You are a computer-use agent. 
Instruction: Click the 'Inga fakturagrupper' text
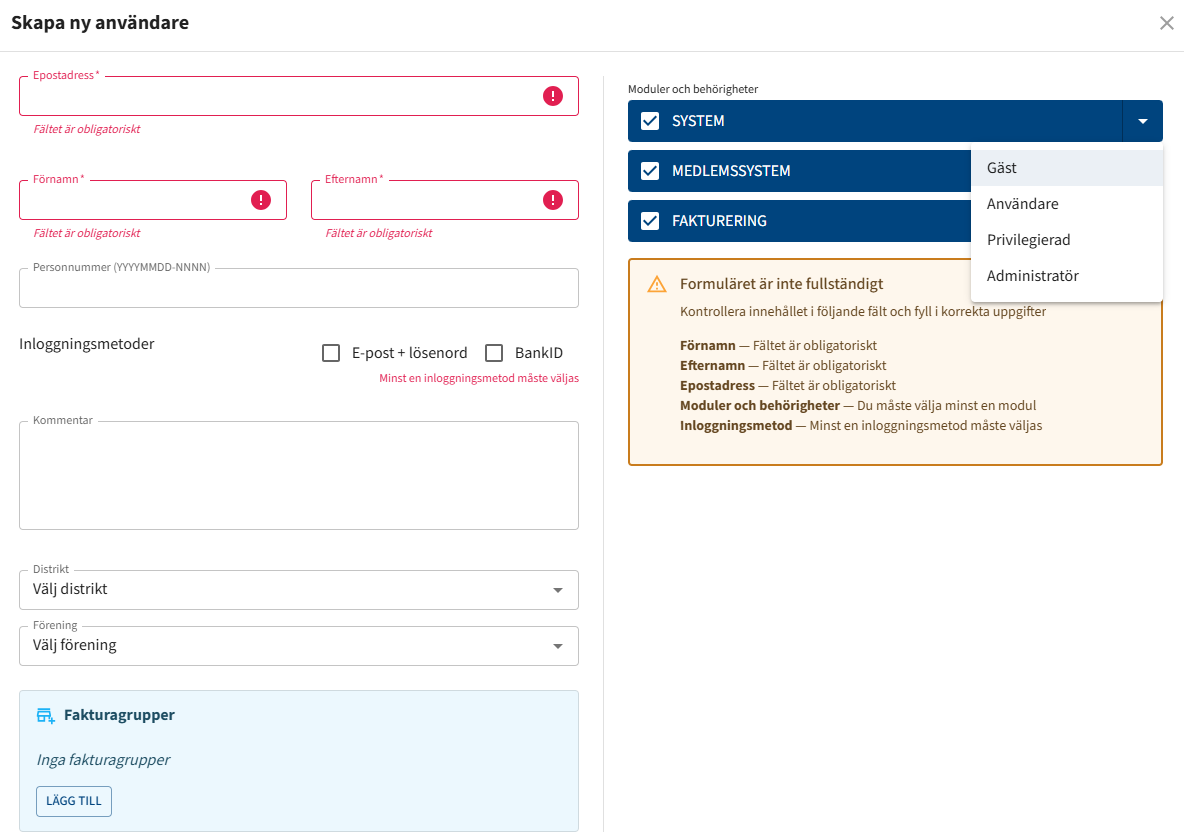(x=103, y=759)
